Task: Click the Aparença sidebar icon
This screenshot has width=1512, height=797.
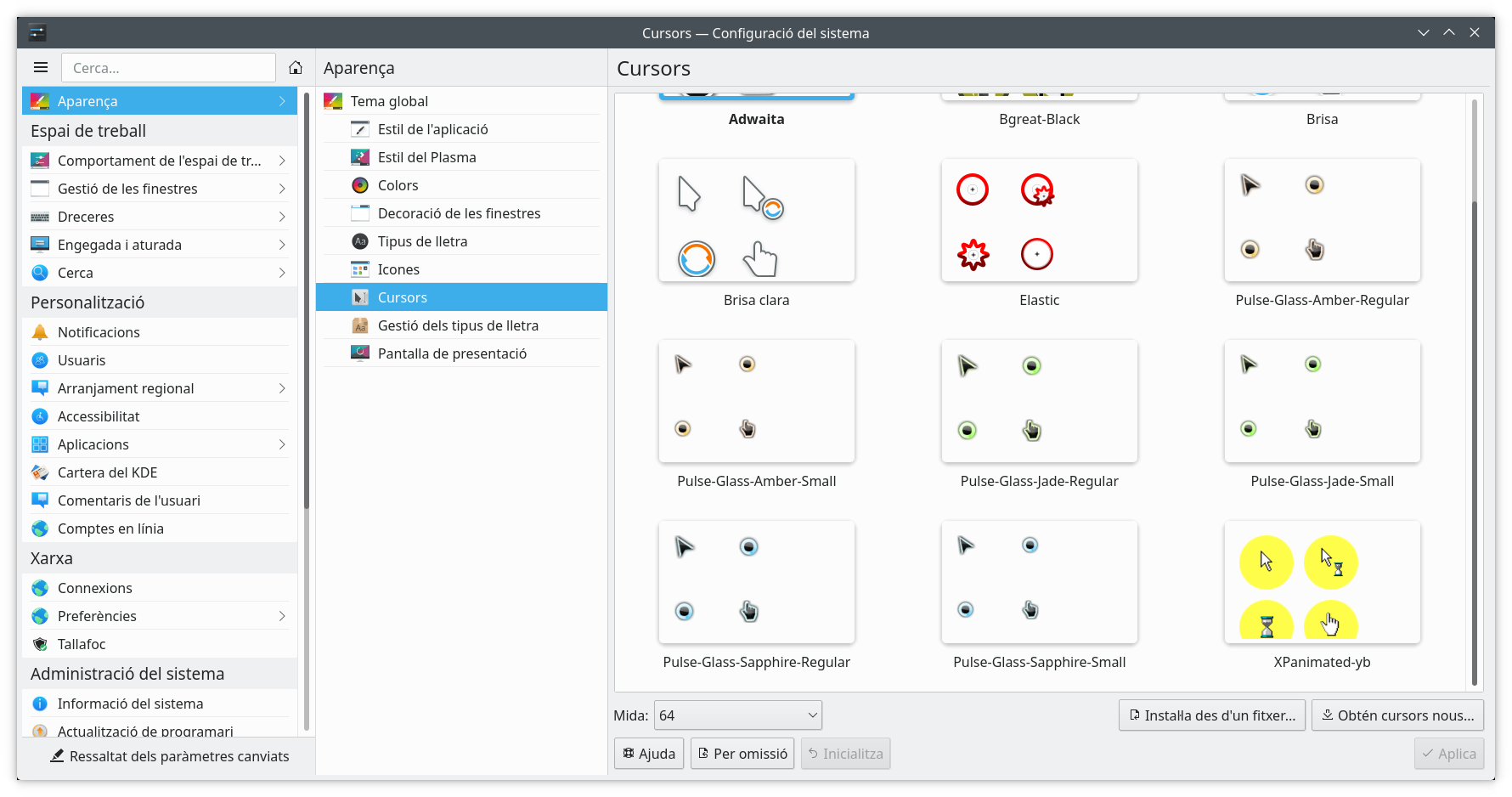Action: click(40, 101)
